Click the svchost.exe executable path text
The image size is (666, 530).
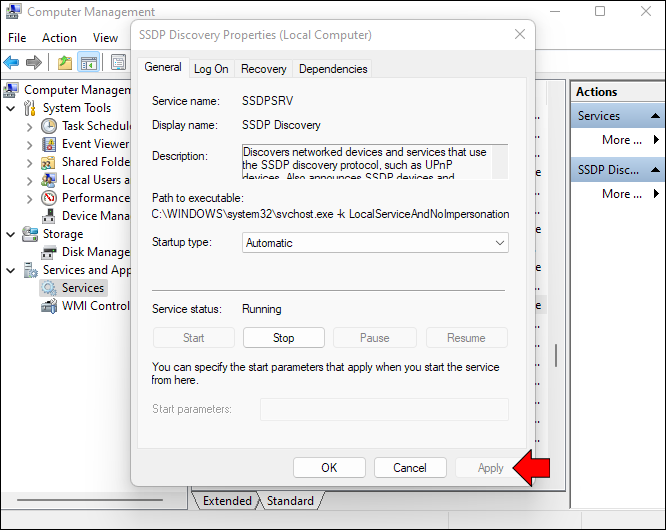(330, 214)
